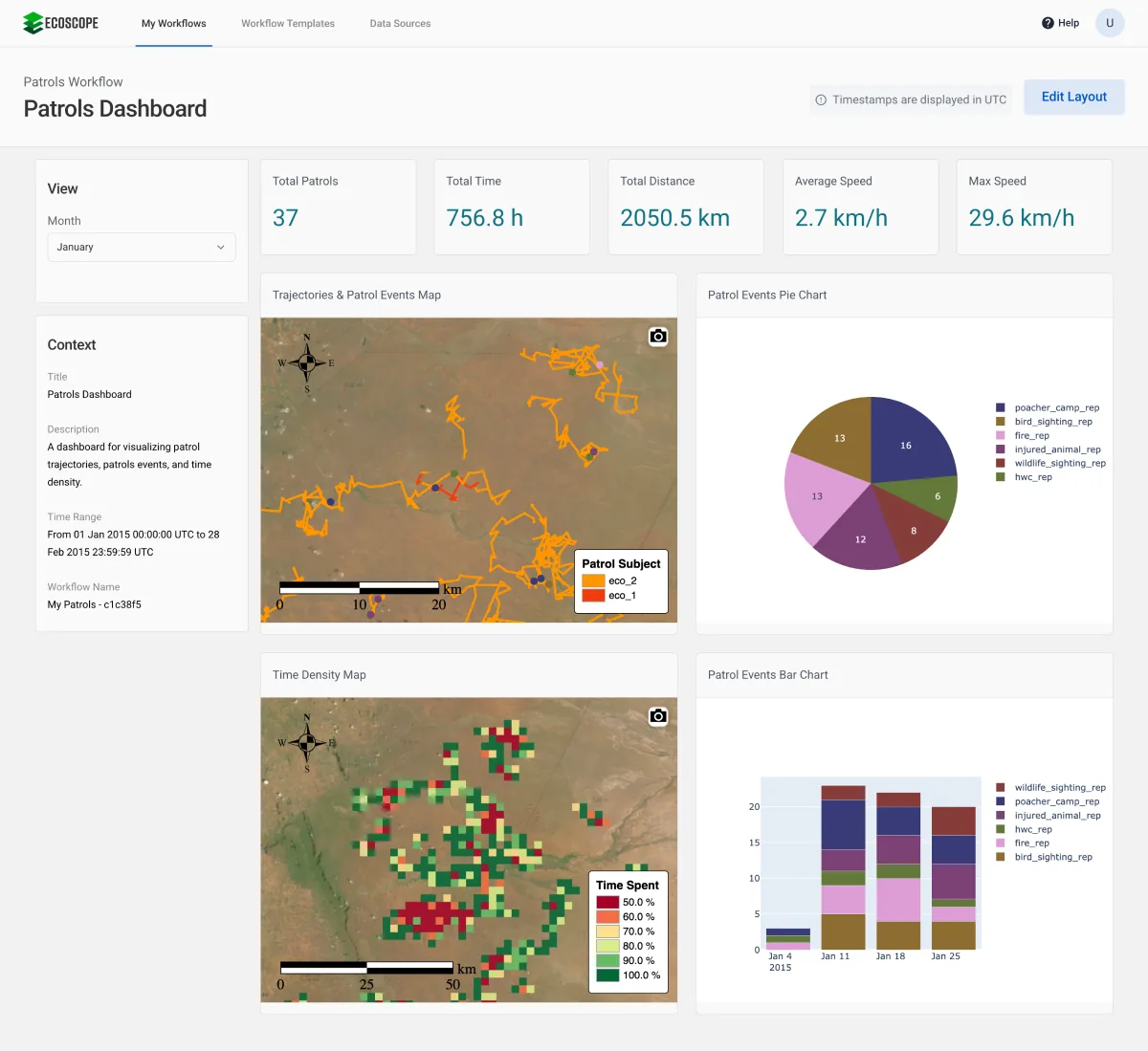The width and height of the screenshot is (1148, 1051).
Task: Click the Patrols Workflow breadcrumb
Action: (x=73, y=82)
